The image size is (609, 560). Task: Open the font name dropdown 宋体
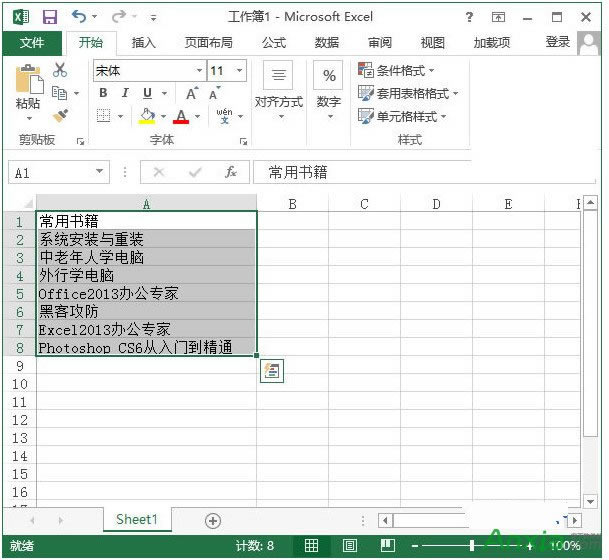click(148, 70)
